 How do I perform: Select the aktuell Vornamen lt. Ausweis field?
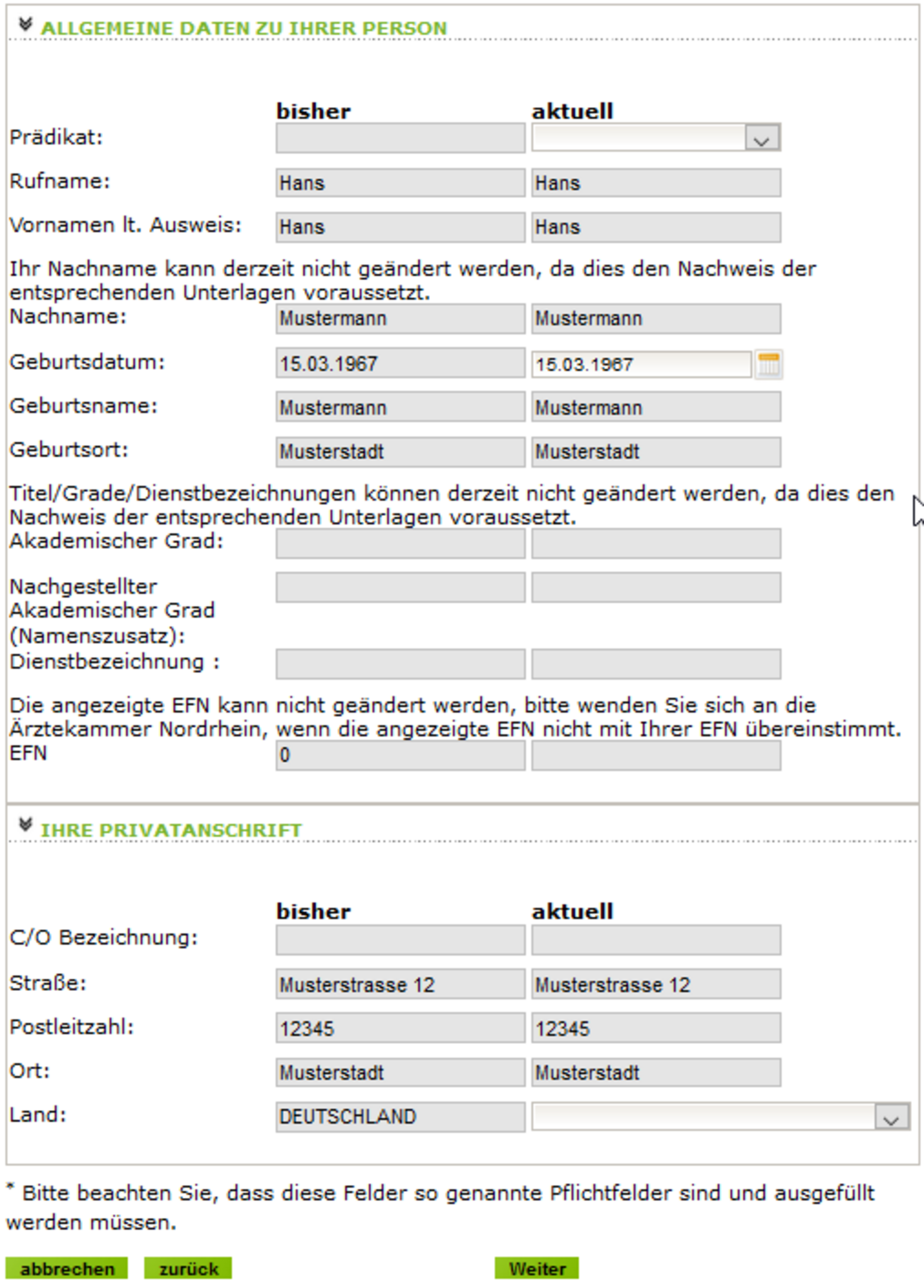click(656, 227)
